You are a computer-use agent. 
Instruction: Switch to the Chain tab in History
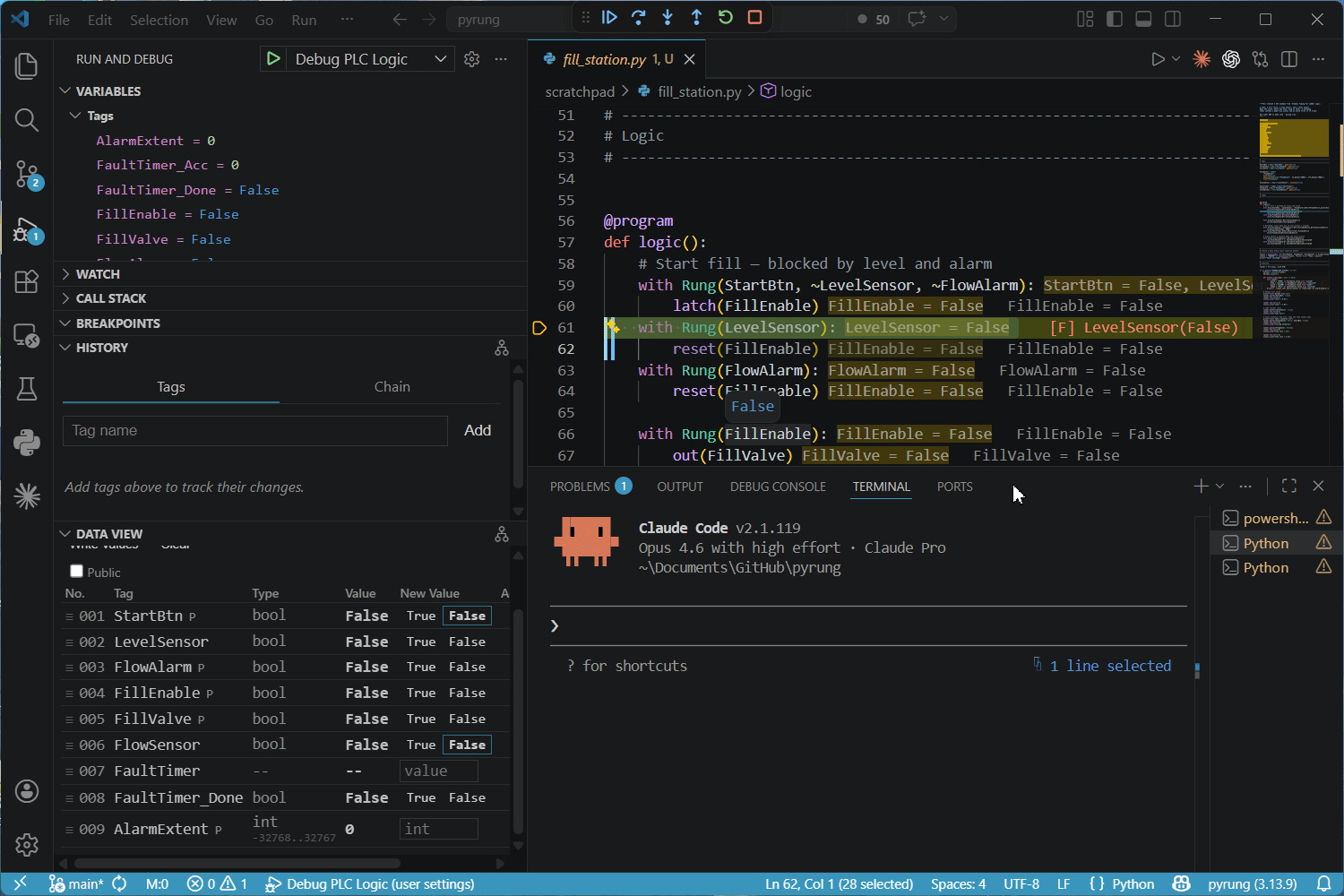(x=392, y=387)
